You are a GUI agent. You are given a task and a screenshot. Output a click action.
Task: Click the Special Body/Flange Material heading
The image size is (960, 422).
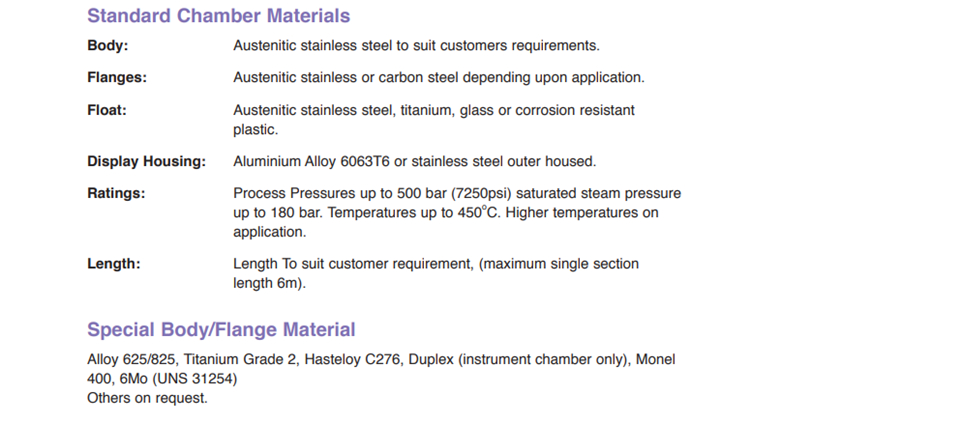pyautogui.click(x=221, y=330)
